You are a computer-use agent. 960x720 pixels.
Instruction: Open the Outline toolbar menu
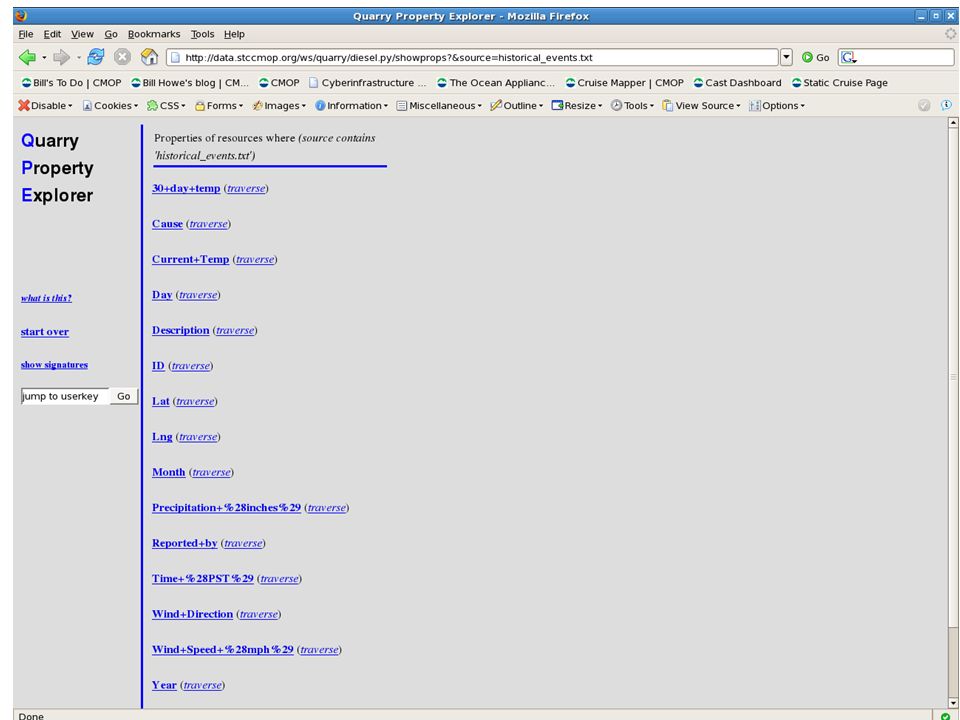(517, 106)
